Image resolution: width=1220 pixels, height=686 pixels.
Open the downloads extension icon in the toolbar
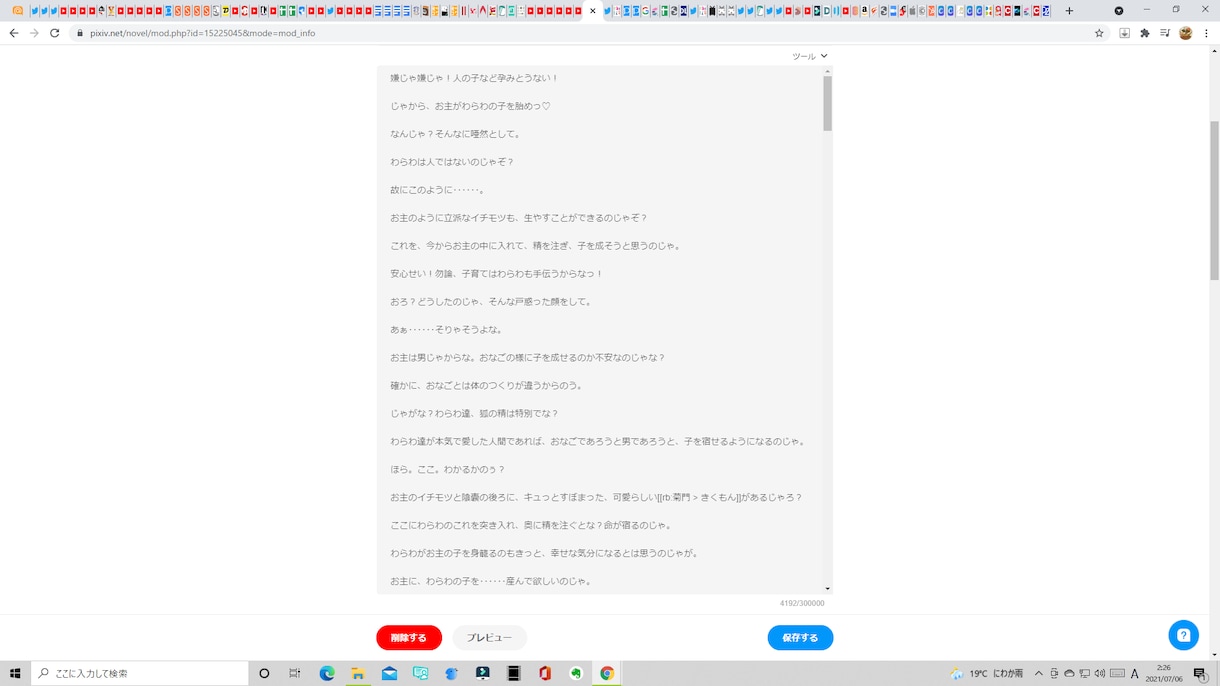pos(1124,33)
